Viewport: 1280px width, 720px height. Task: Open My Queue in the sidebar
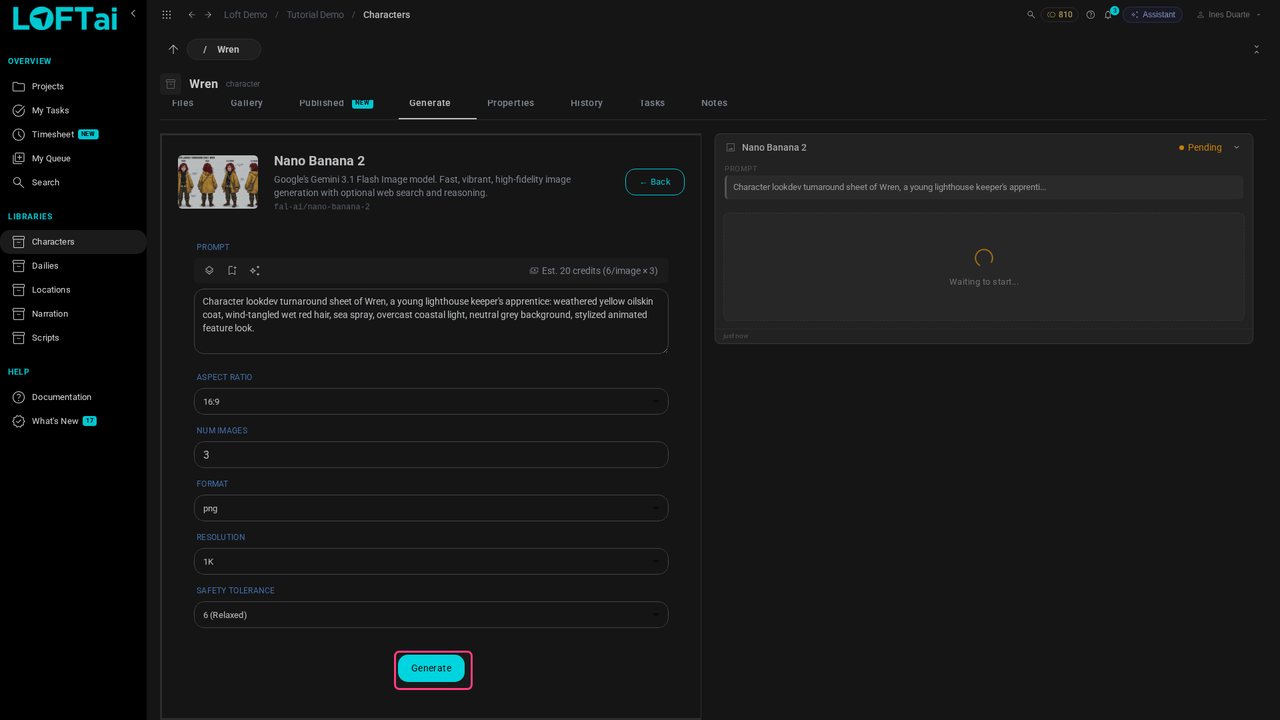click(73, 158)
